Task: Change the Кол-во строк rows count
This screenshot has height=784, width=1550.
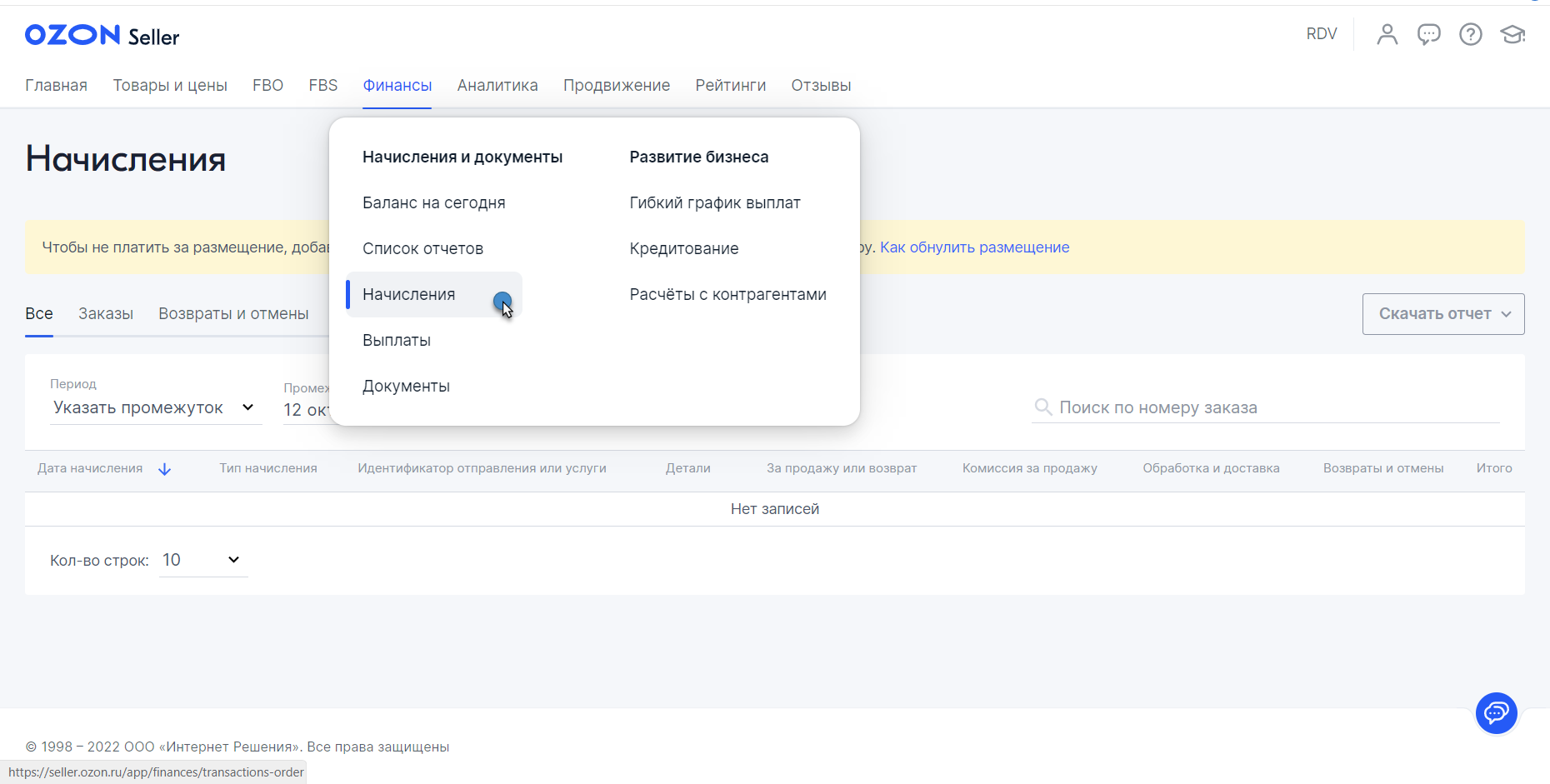Action: [202, 560]
